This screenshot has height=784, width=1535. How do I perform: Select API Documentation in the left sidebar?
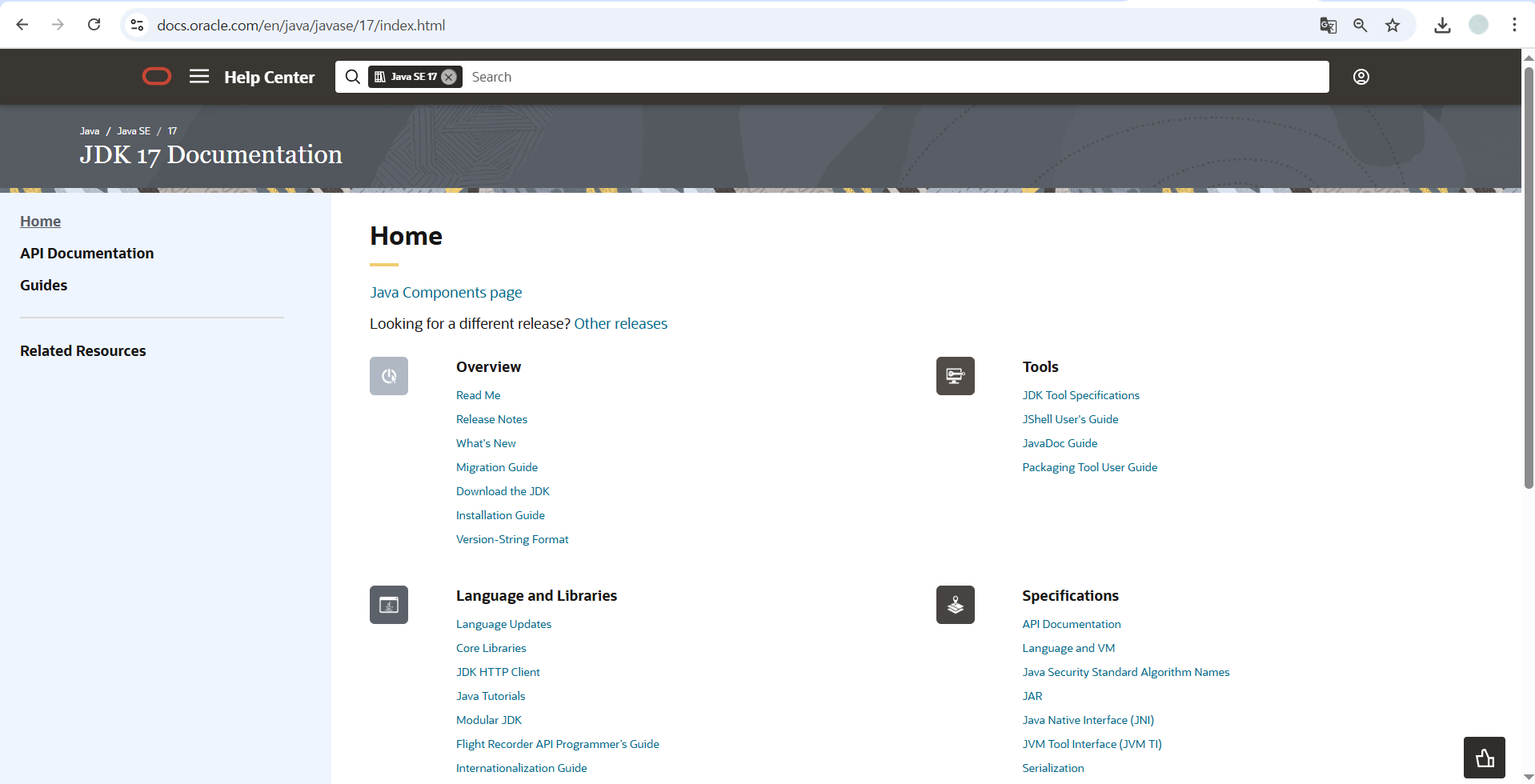(x=86, y=254)
